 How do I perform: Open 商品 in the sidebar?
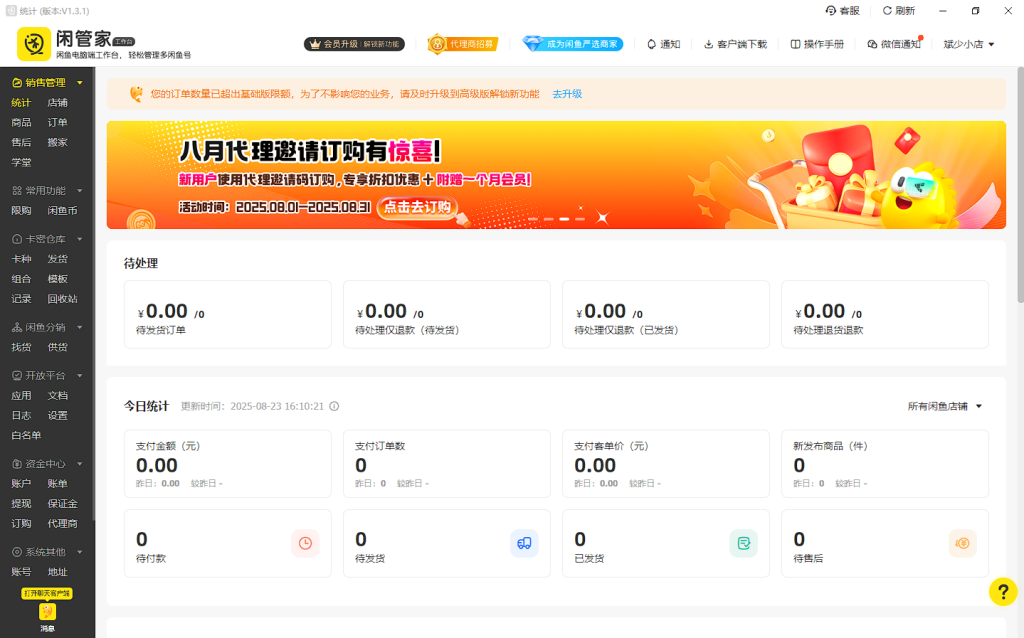(x=21, y=122)
